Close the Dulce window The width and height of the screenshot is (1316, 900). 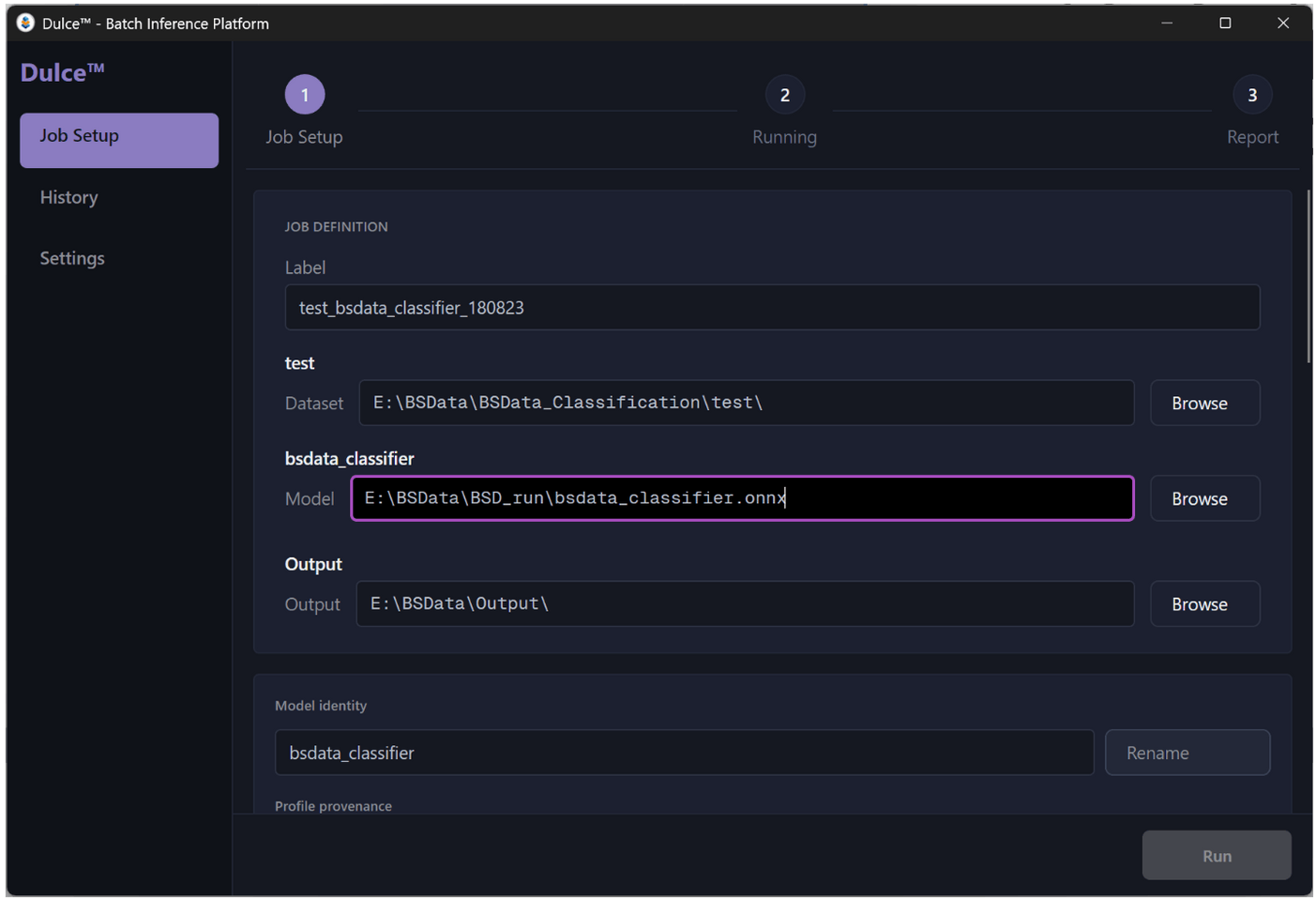(1283, 23)
